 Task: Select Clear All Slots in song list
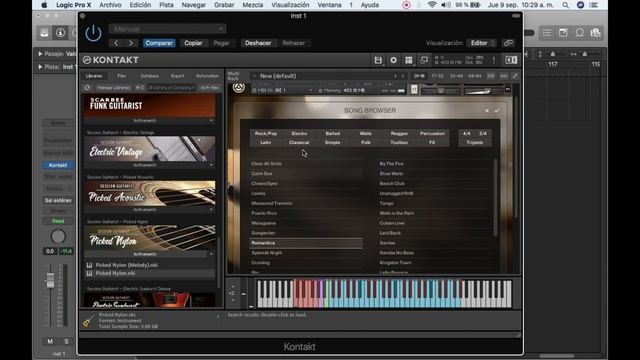click(306, 164)
